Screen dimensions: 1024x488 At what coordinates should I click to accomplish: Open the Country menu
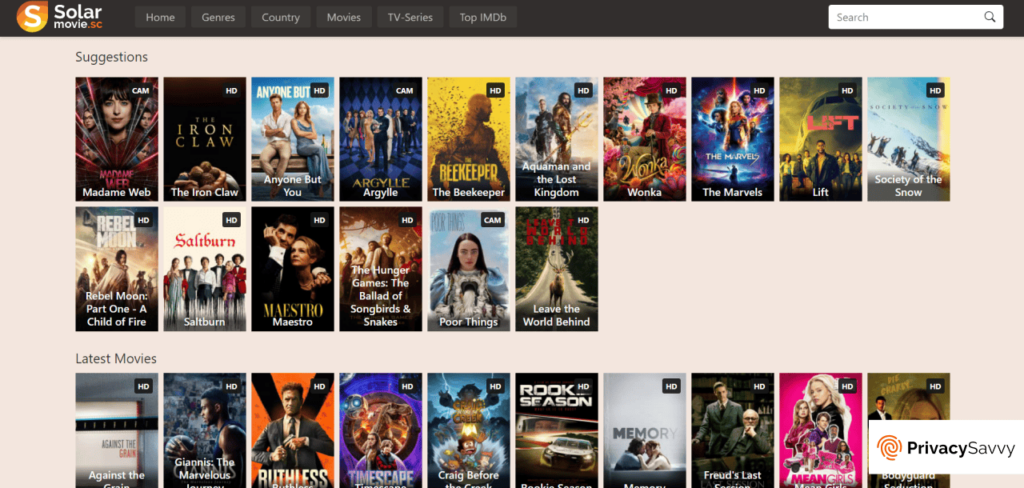[x=281, y=18]
